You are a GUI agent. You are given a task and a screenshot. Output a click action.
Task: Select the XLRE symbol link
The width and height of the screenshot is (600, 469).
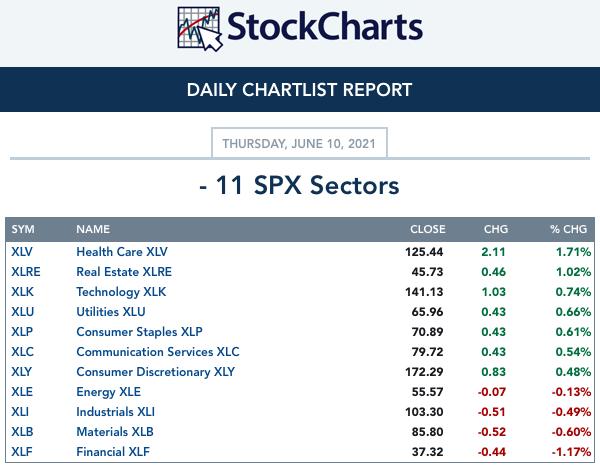[x=26, y=272]
